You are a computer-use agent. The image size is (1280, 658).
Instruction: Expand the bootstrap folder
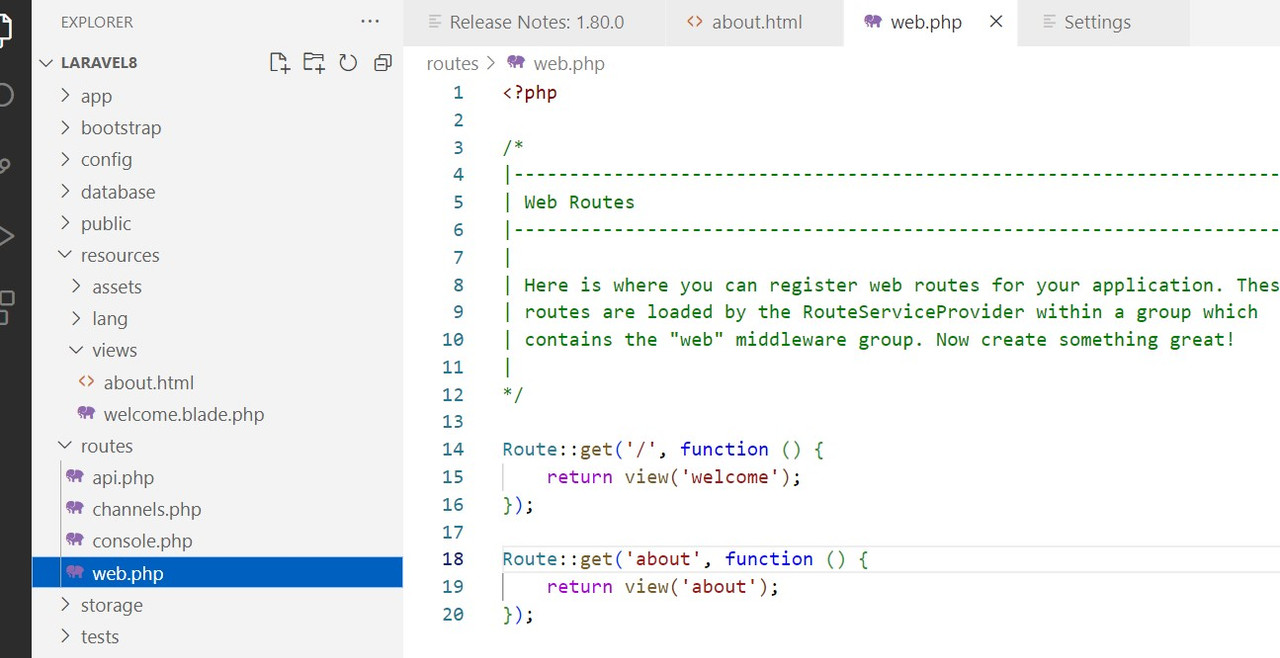point(65,128)
